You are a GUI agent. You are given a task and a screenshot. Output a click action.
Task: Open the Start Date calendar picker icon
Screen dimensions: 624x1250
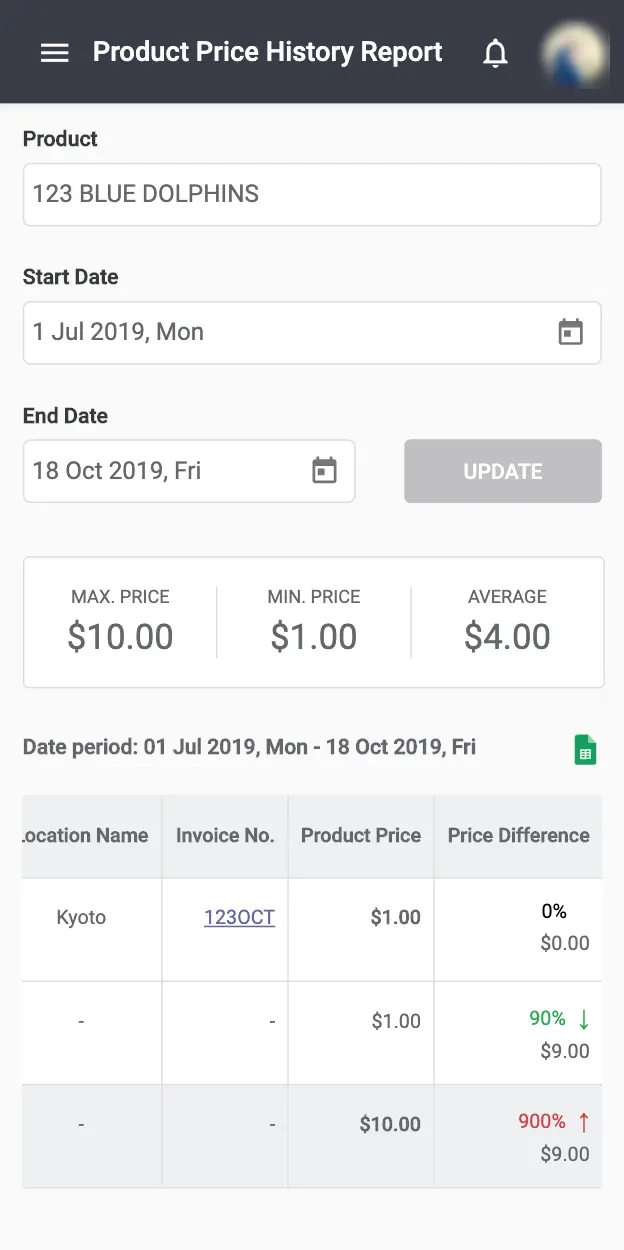point(570,332)
